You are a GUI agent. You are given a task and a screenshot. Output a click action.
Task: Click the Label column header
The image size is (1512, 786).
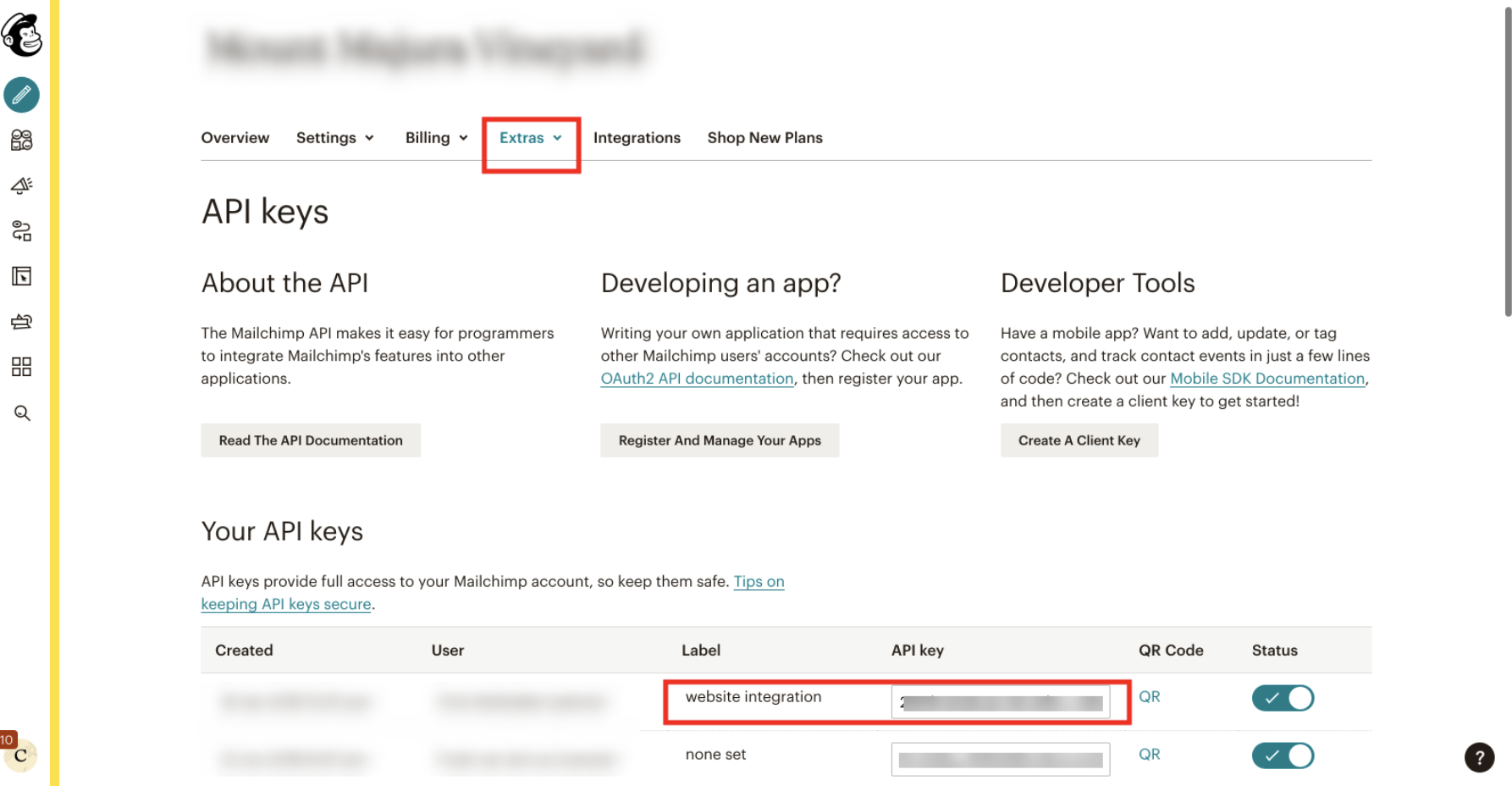click(701, 650)
